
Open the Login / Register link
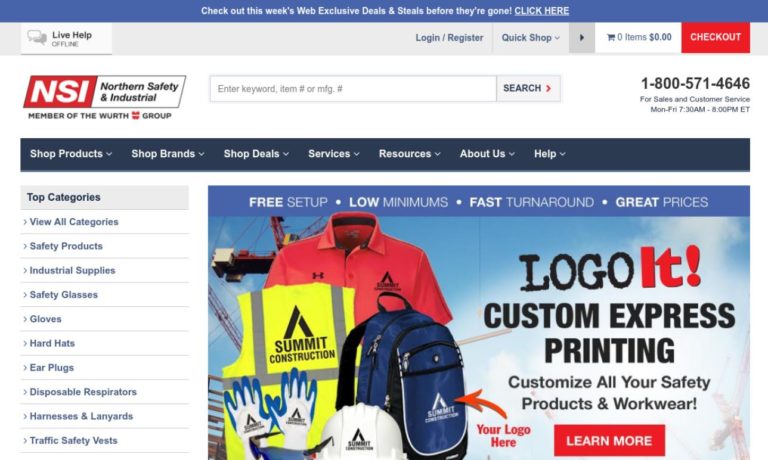click(449, 38)
